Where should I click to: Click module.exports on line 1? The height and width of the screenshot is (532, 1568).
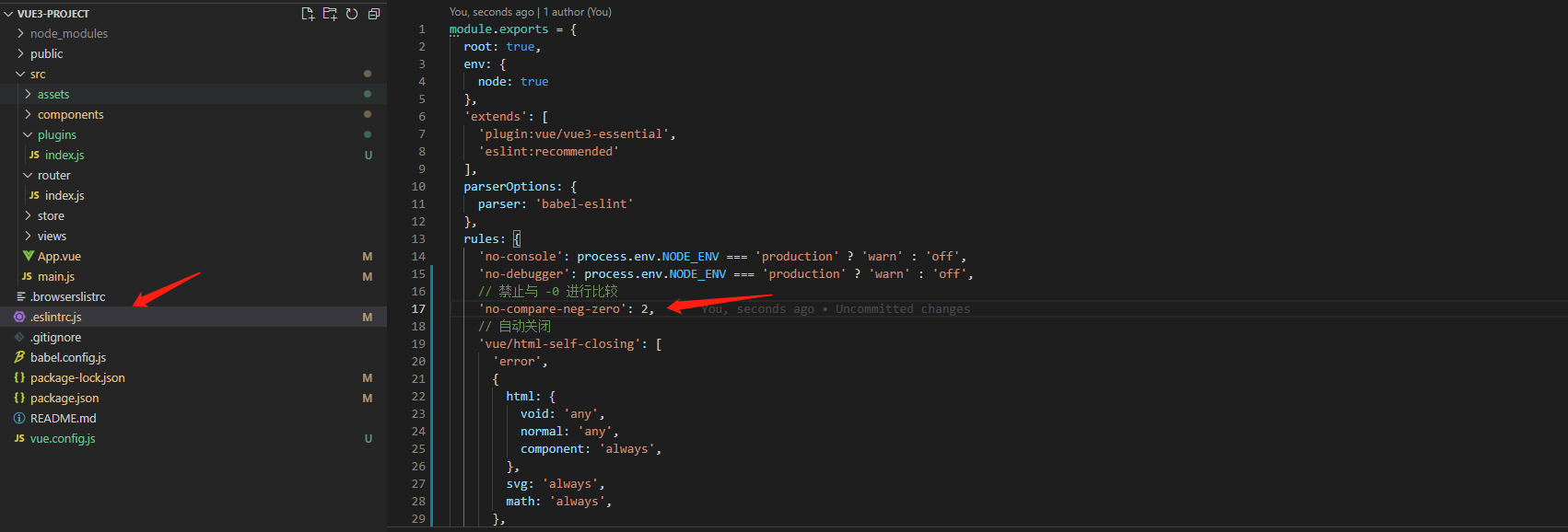[498, 29]
